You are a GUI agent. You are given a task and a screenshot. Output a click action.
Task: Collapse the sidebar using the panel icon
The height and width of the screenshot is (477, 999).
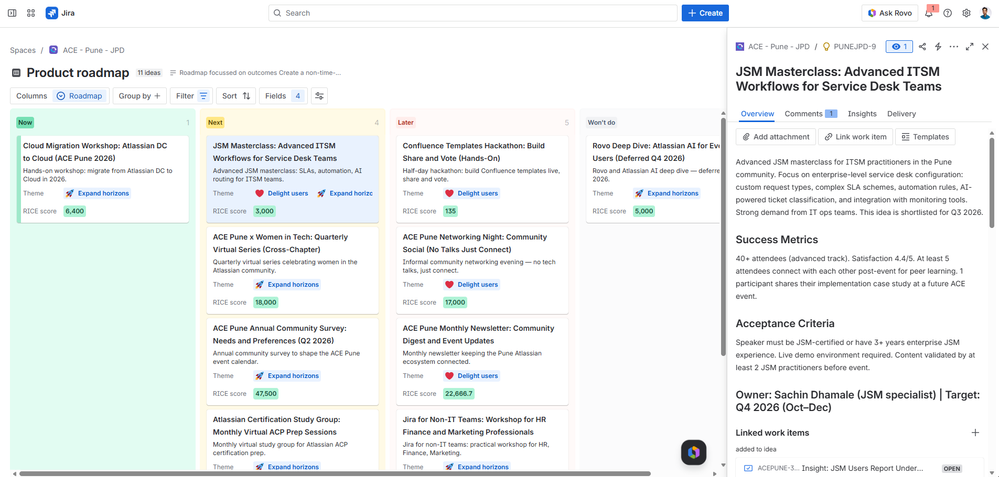click(x=12, y=13)
